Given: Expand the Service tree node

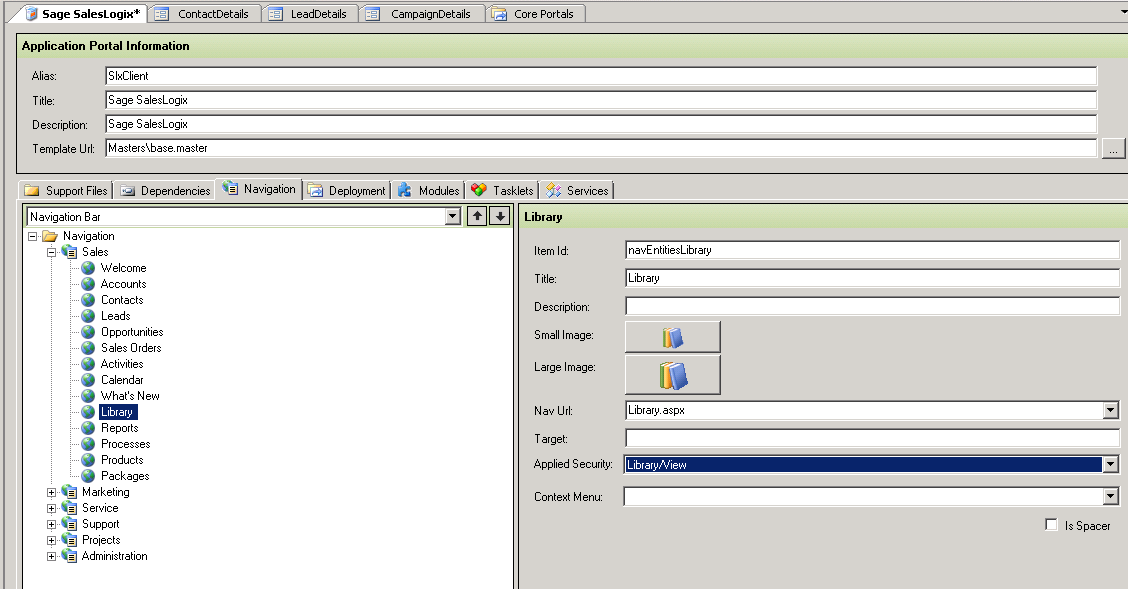Looking at the screenshot, I should pyautogui.click(x=51, y=508).
